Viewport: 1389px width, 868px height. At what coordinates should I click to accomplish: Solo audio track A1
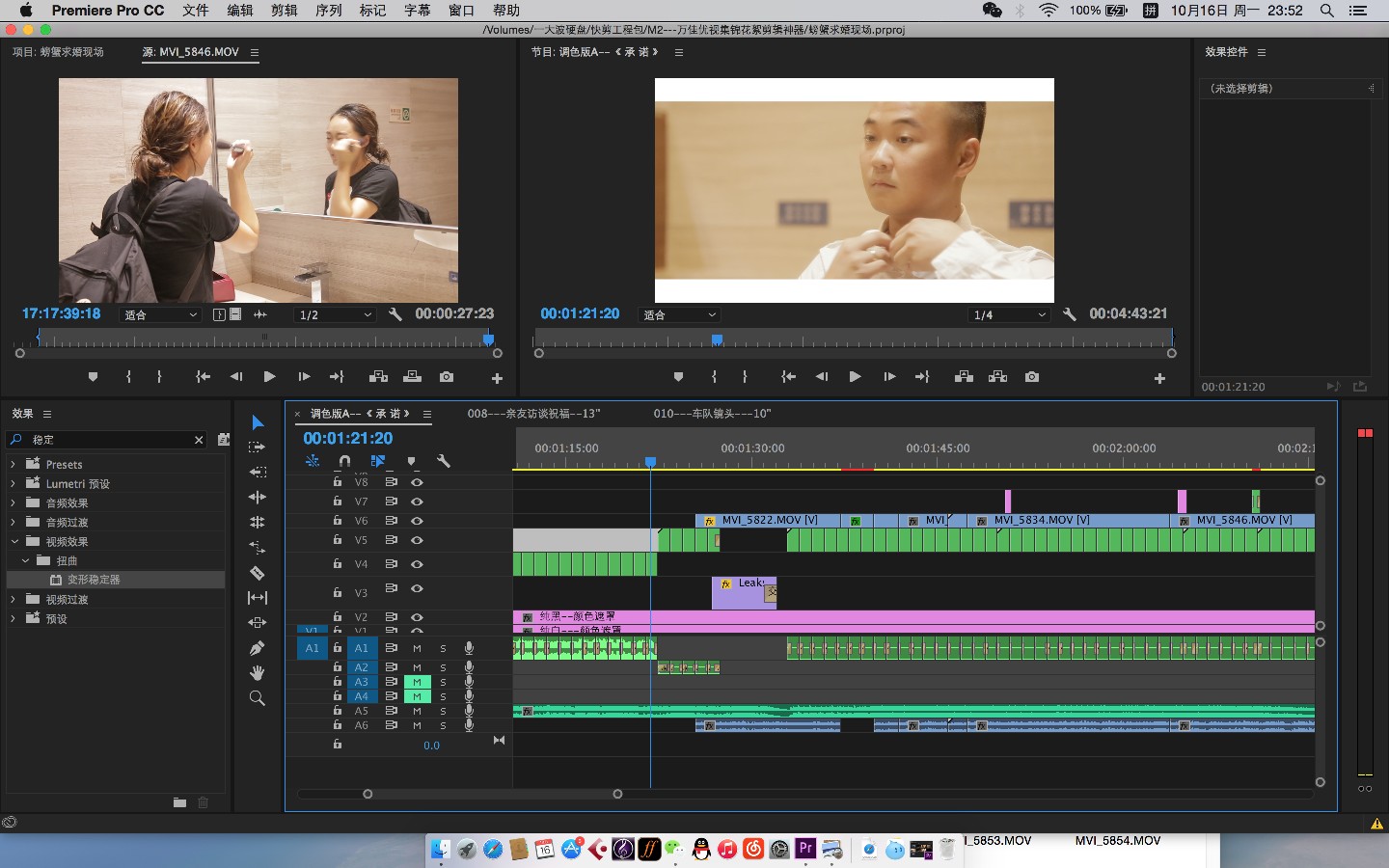(x=443, y=648)
